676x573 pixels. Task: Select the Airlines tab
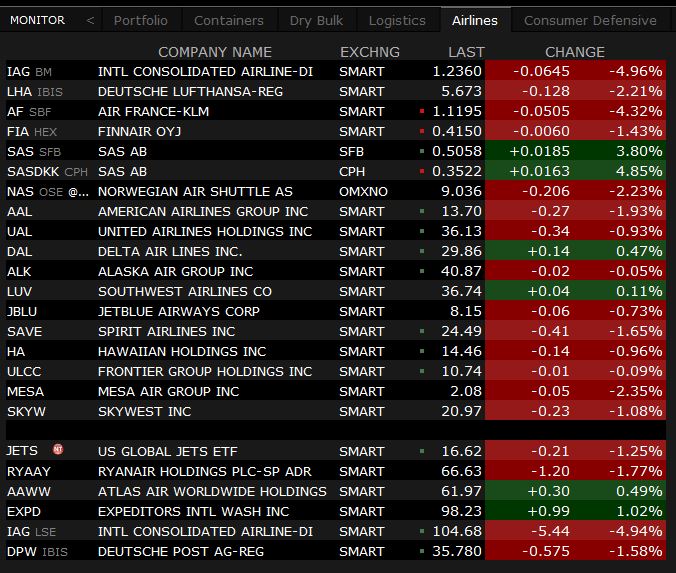pos(475,20)
